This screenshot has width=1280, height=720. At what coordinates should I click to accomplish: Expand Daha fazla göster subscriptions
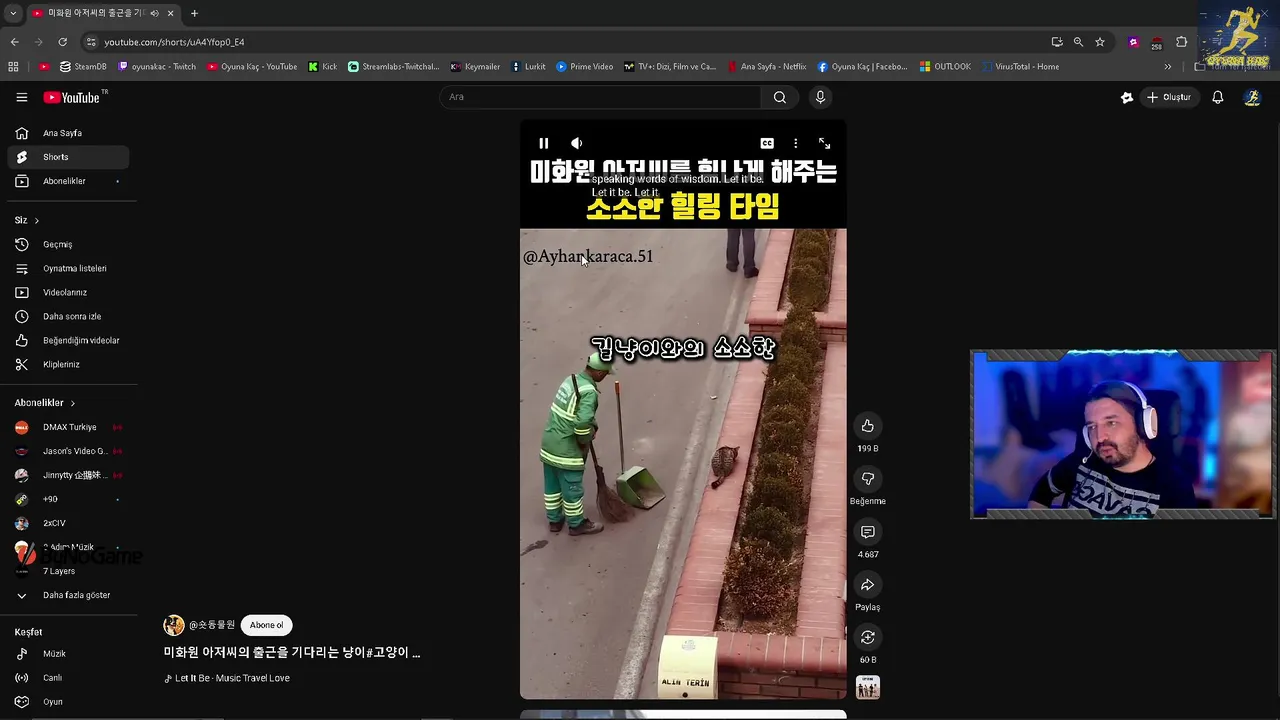[x=68, y=595]
